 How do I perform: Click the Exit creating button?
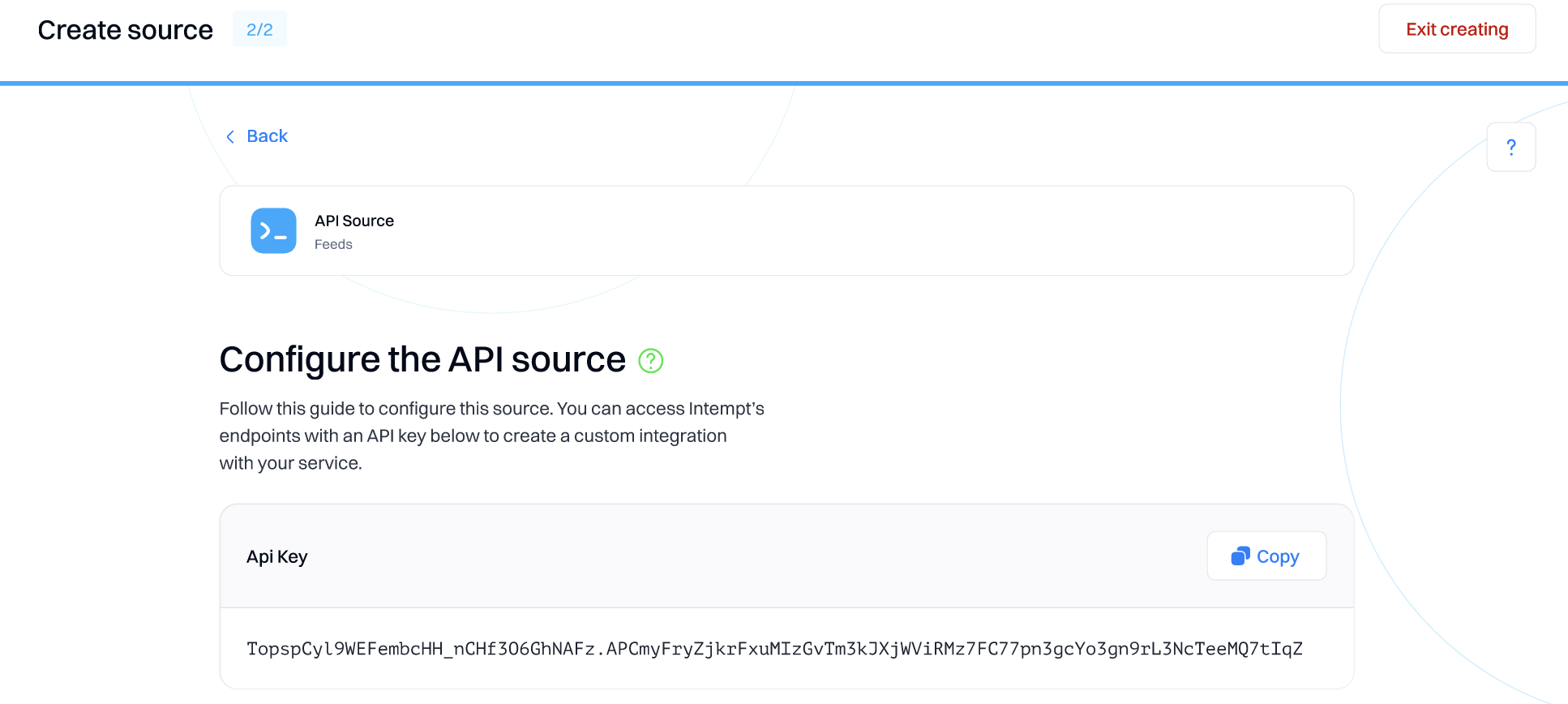pyautogui.click(x=1457, y=29)
